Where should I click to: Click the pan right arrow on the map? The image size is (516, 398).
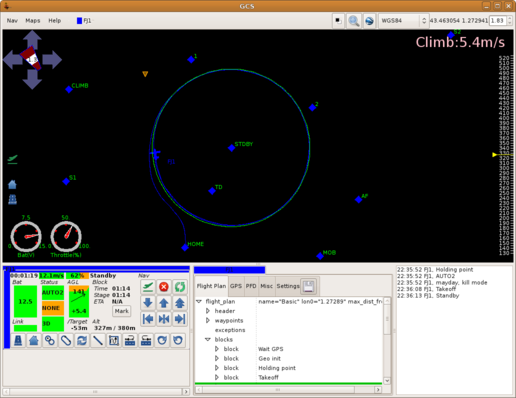click(x=52, y=60)
